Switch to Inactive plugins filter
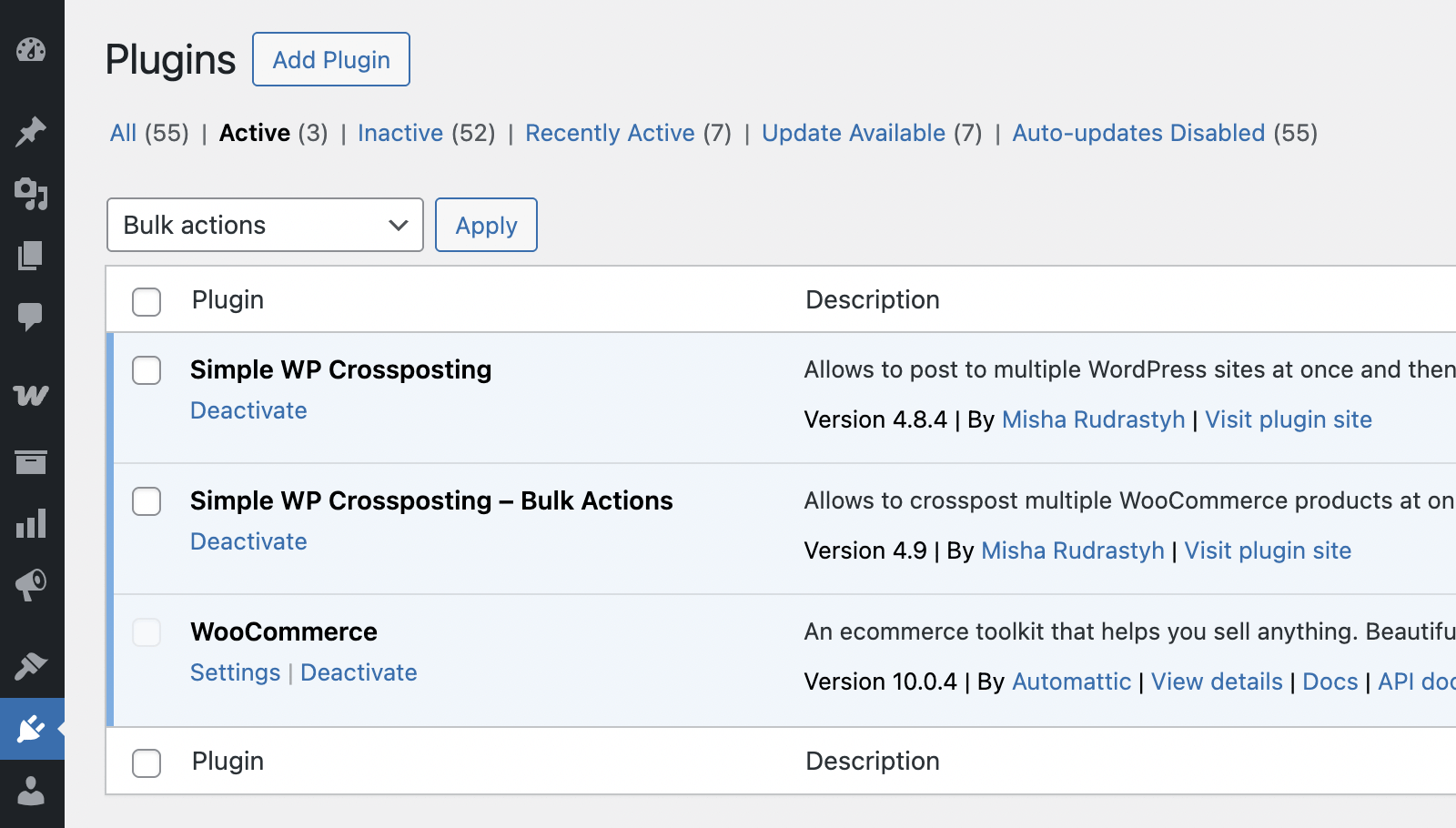The height and width of the screenshot is (828, 1456). coord(400,133)
